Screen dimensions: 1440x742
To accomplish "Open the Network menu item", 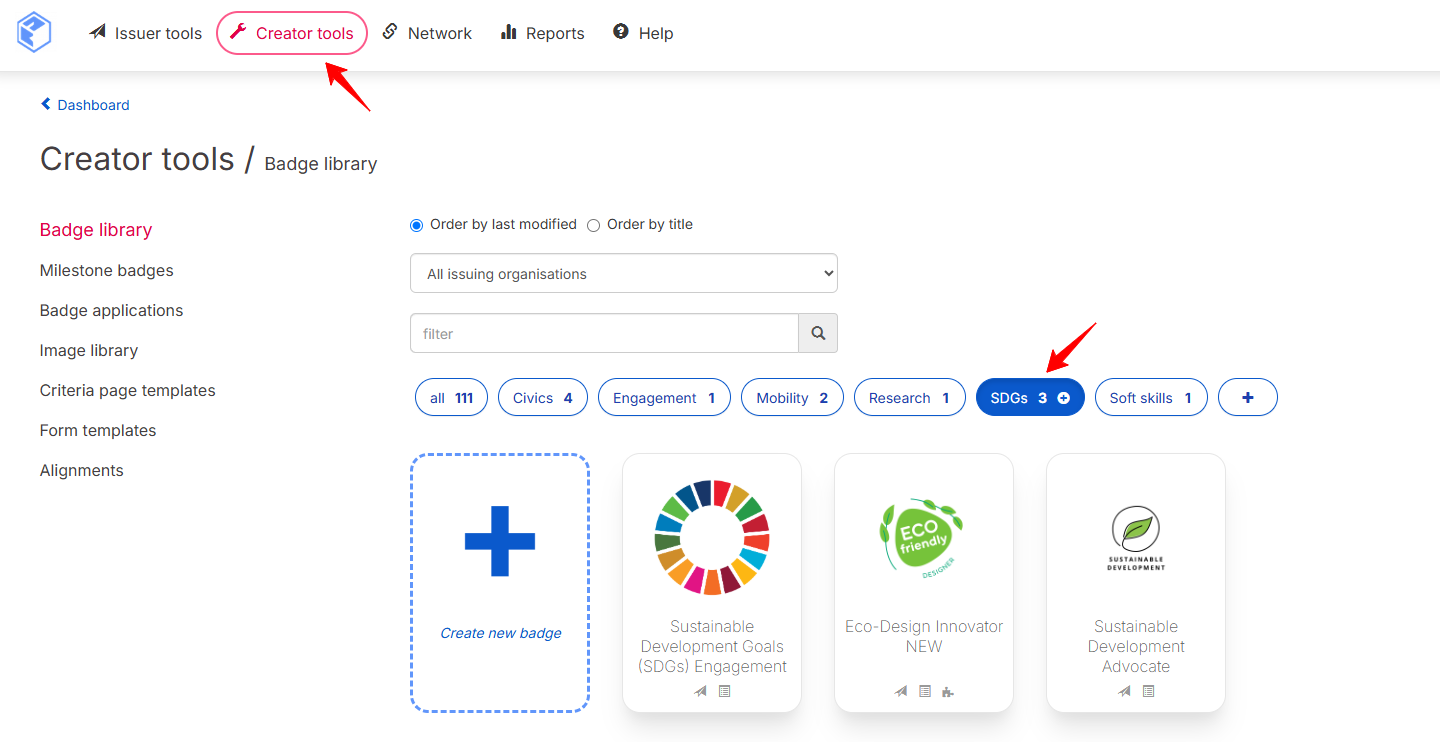I will coord(427,33).
